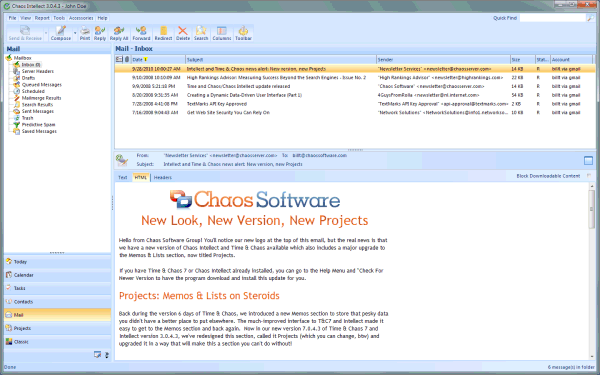Click the navigation pane configure icon

click(98, 355)
